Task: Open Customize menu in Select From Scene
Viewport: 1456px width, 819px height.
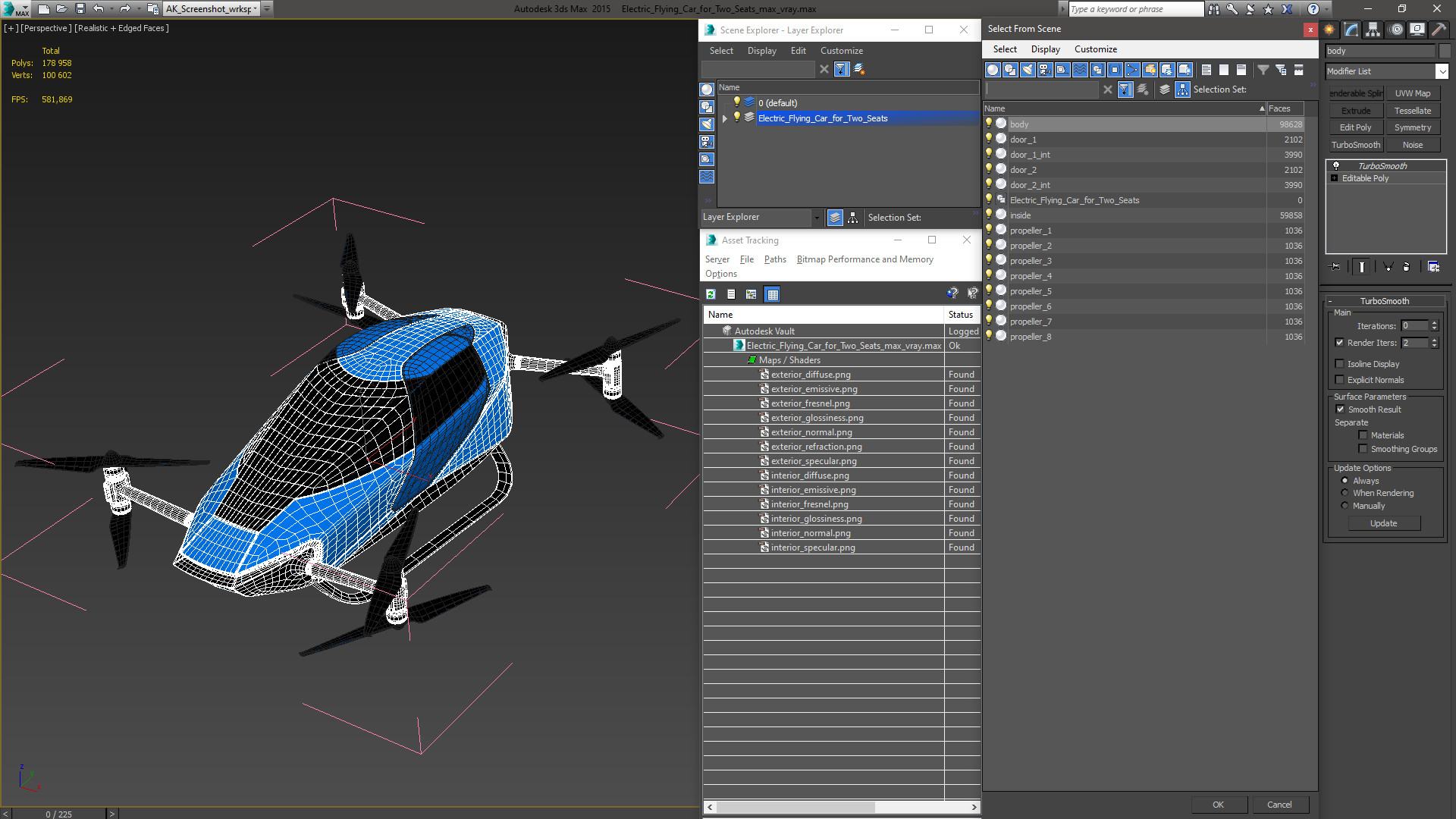Action: click(1095, 49)
